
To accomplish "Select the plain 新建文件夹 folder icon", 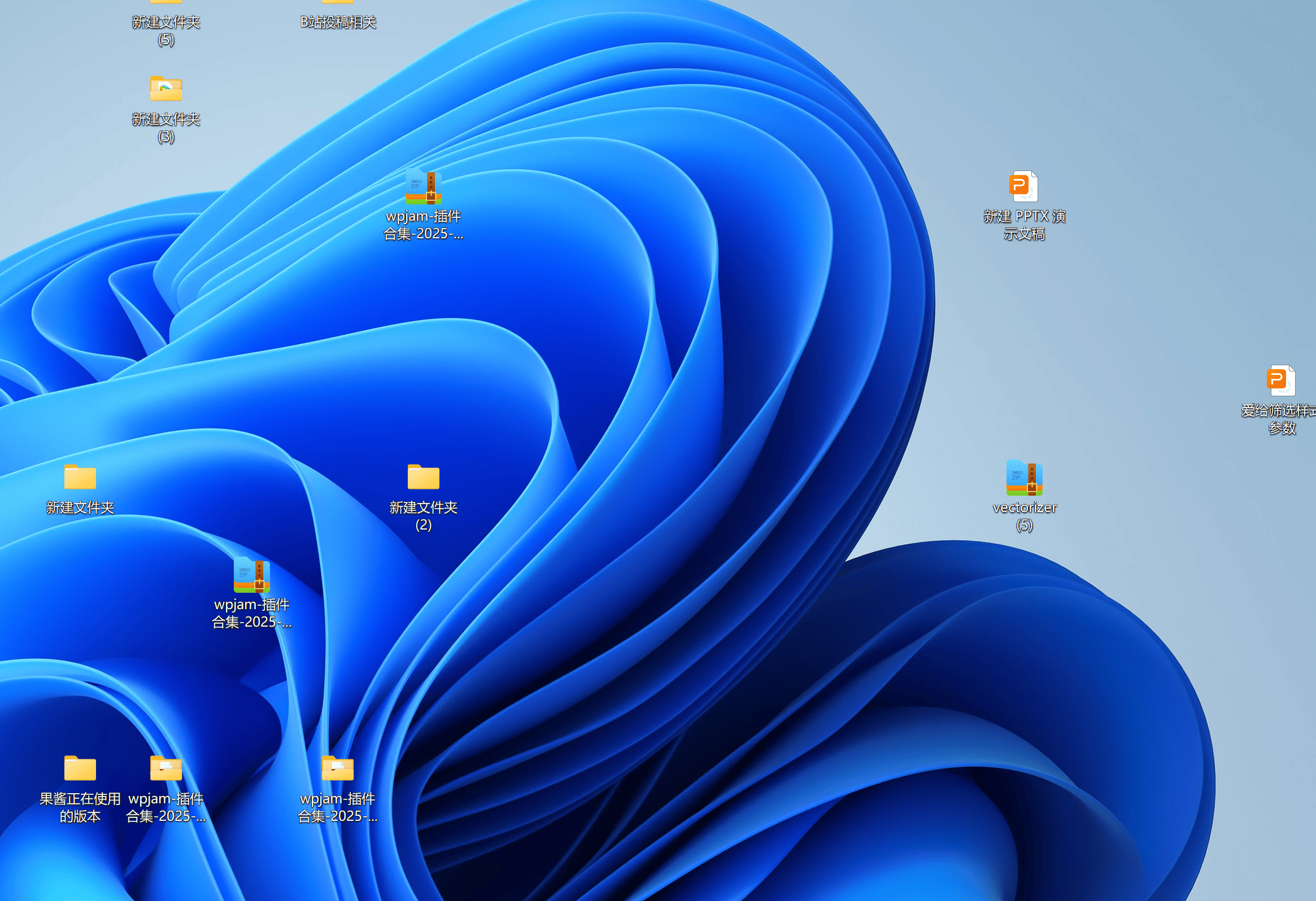I will click(80, 476).
